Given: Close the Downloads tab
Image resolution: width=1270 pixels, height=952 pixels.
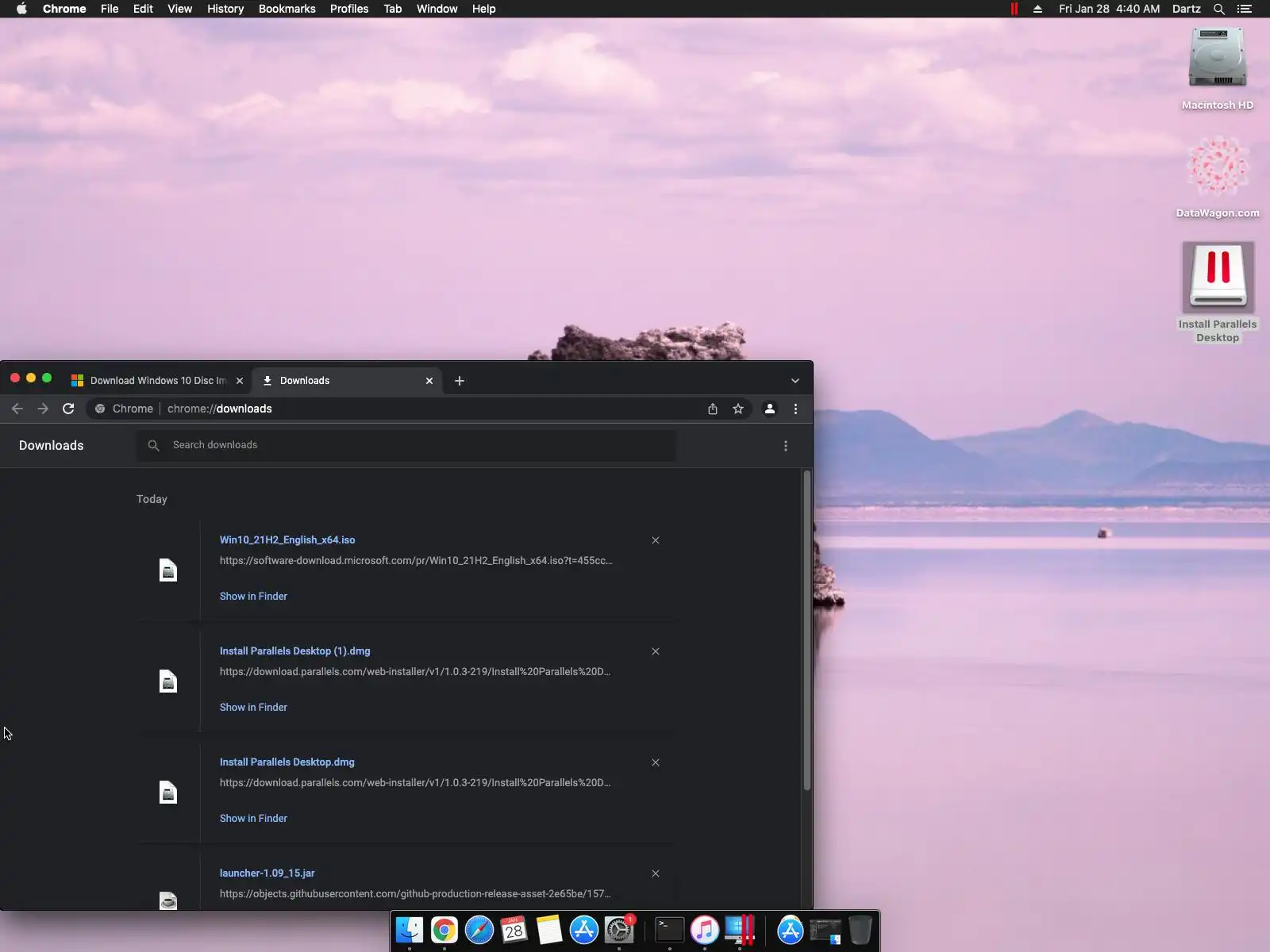Looking at the screenshot, I should (x=429, y=381).
